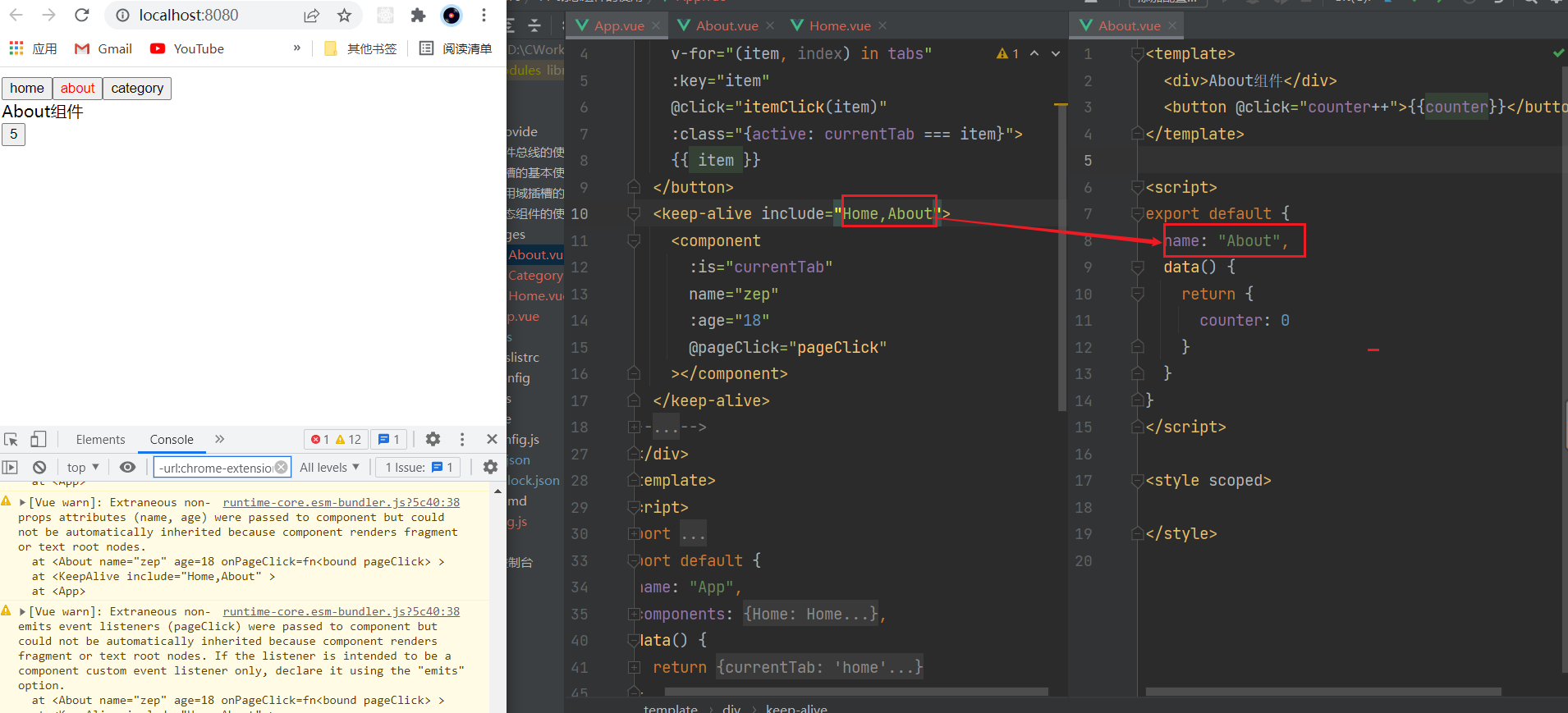1568x713 pixels.
Task: Open the 阅读清单 reading list
Action: point(456,48)
